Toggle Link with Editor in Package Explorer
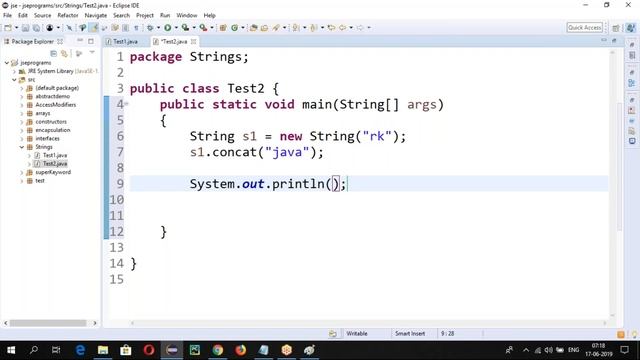The height and width of the screenshot is (360, 640). tap(64, 53)
